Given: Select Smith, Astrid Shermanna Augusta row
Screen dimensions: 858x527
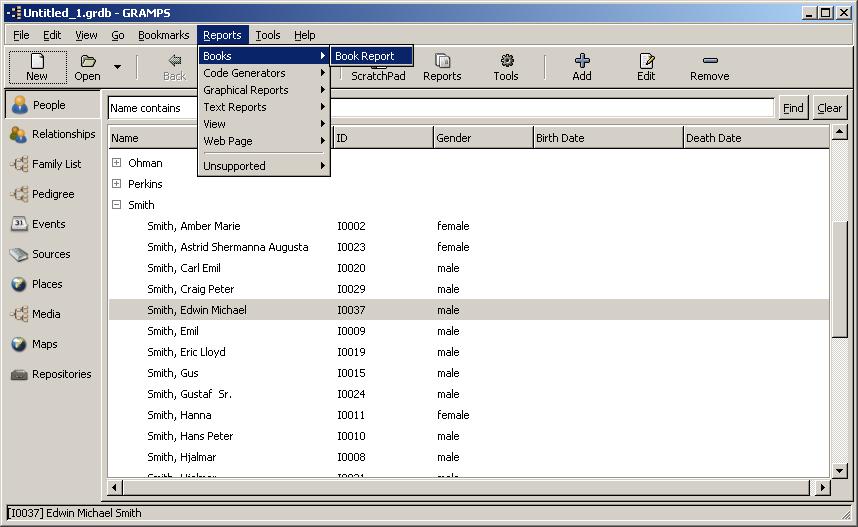Looking at the screenshot, I should coord(469,247).
